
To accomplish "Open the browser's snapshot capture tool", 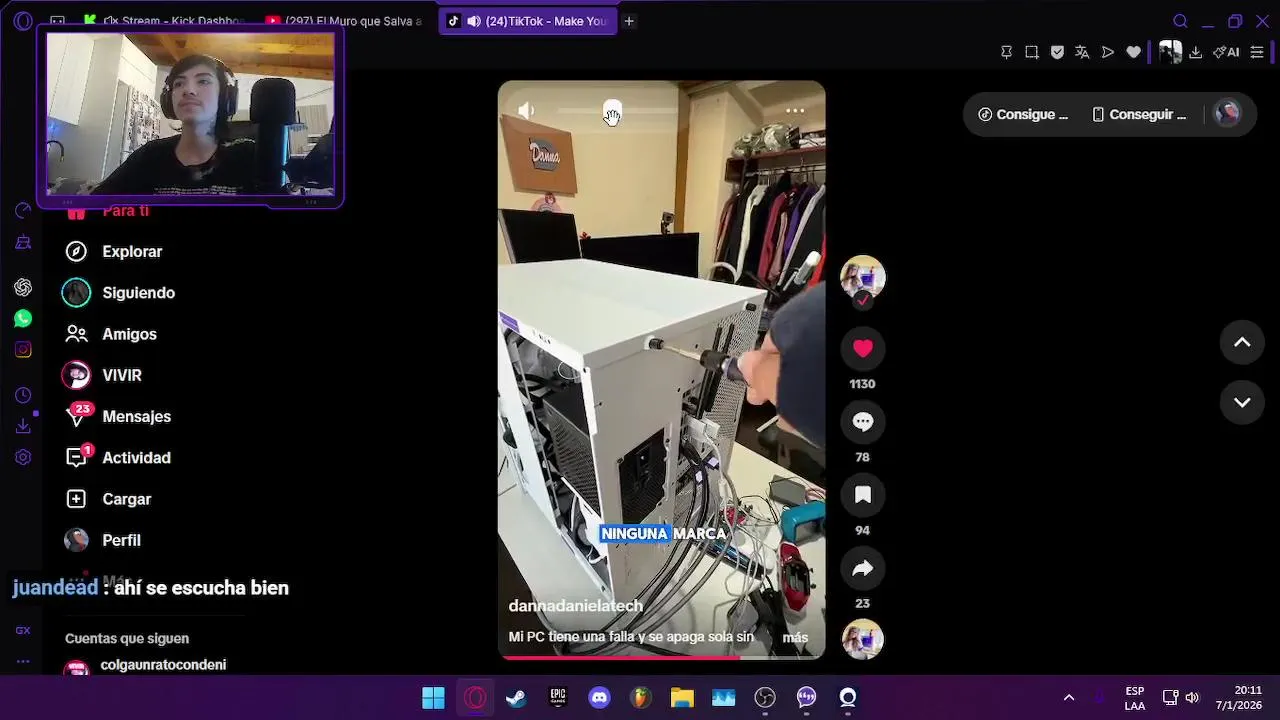I will coord(1032,52).
